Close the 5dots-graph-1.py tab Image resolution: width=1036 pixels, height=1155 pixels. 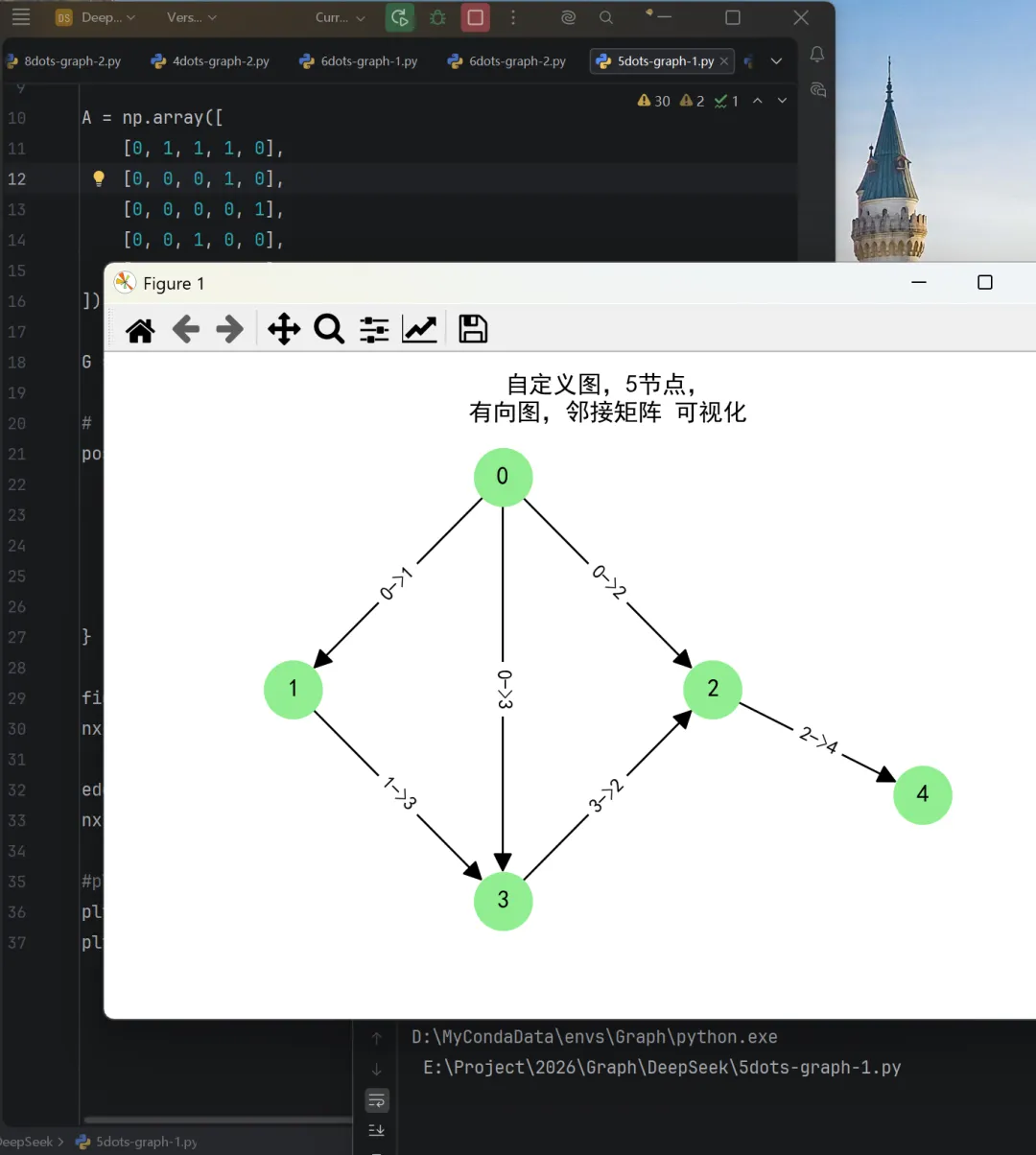[x=724, y=60]
